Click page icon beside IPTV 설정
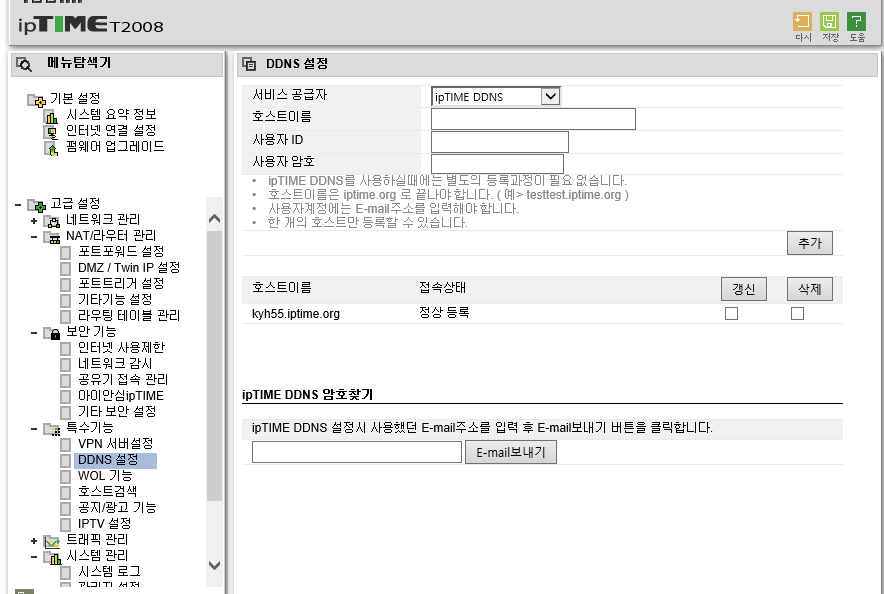The width and height of the screenshot is (884, 594). point(65,525)
